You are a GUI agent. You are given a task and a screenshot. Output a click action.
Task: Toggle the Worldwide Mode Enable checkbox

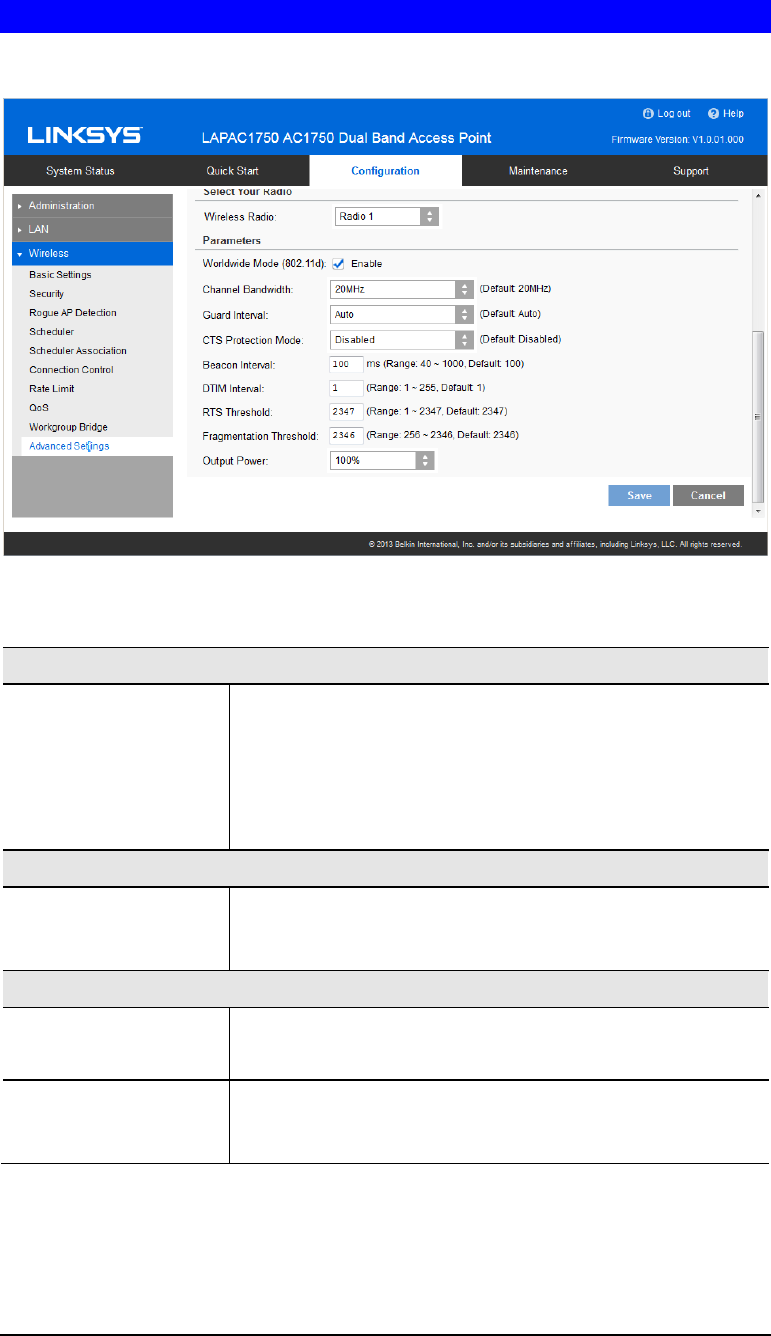point(338,264)
